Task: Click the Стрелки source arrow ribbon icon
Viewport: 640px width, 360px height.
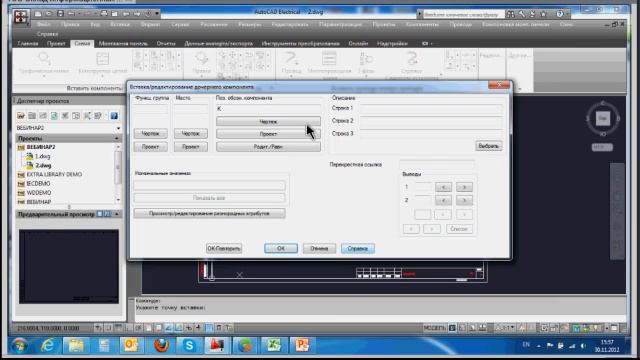Action: pos(411,59)
